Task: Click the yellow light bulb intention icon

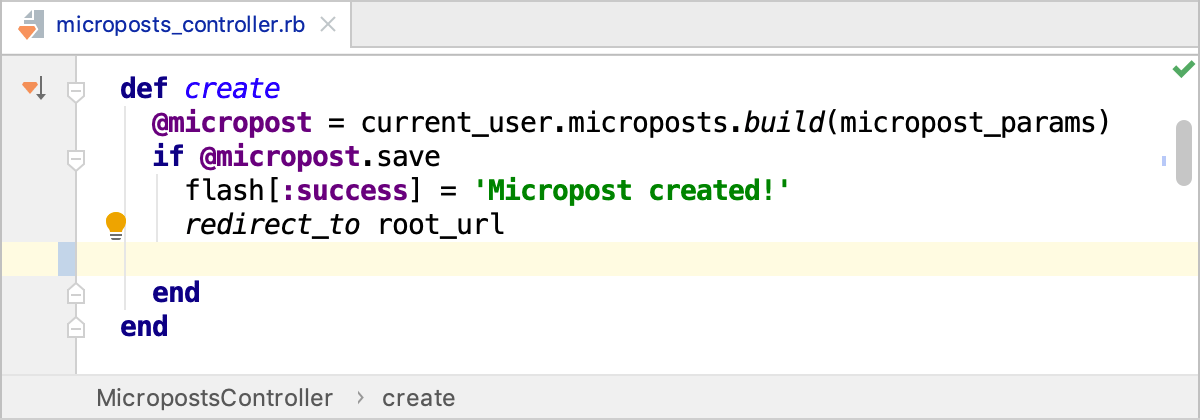Action: (x=116, y=225)
